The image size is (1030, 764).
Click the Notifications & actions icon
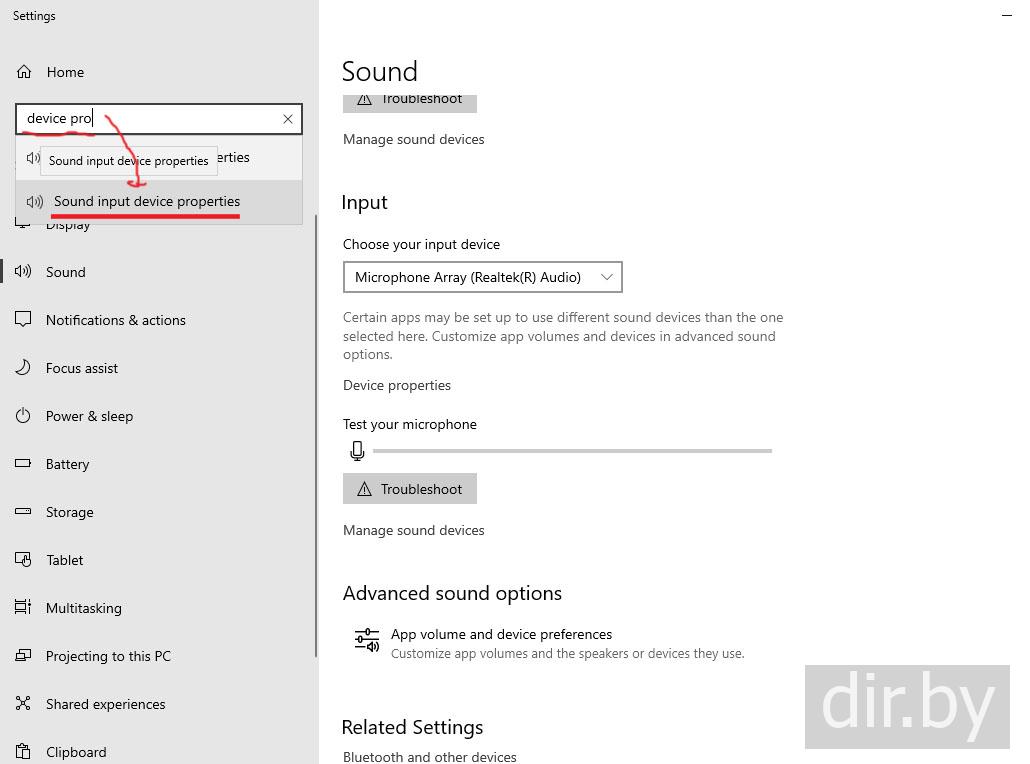24,320
